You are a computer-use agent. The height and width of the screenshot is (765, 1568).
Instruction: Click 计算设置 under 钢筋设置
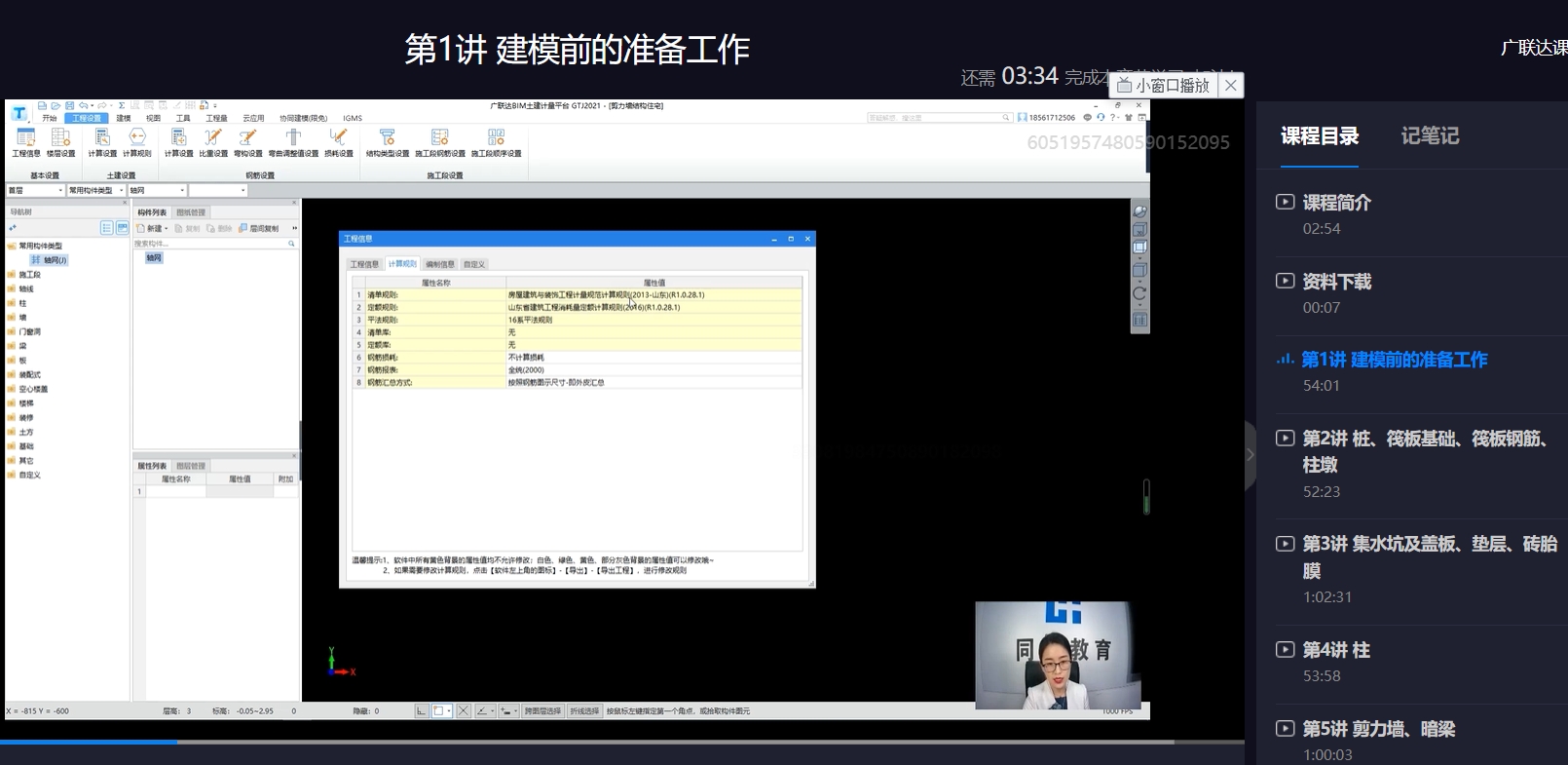tap(178, 142)
